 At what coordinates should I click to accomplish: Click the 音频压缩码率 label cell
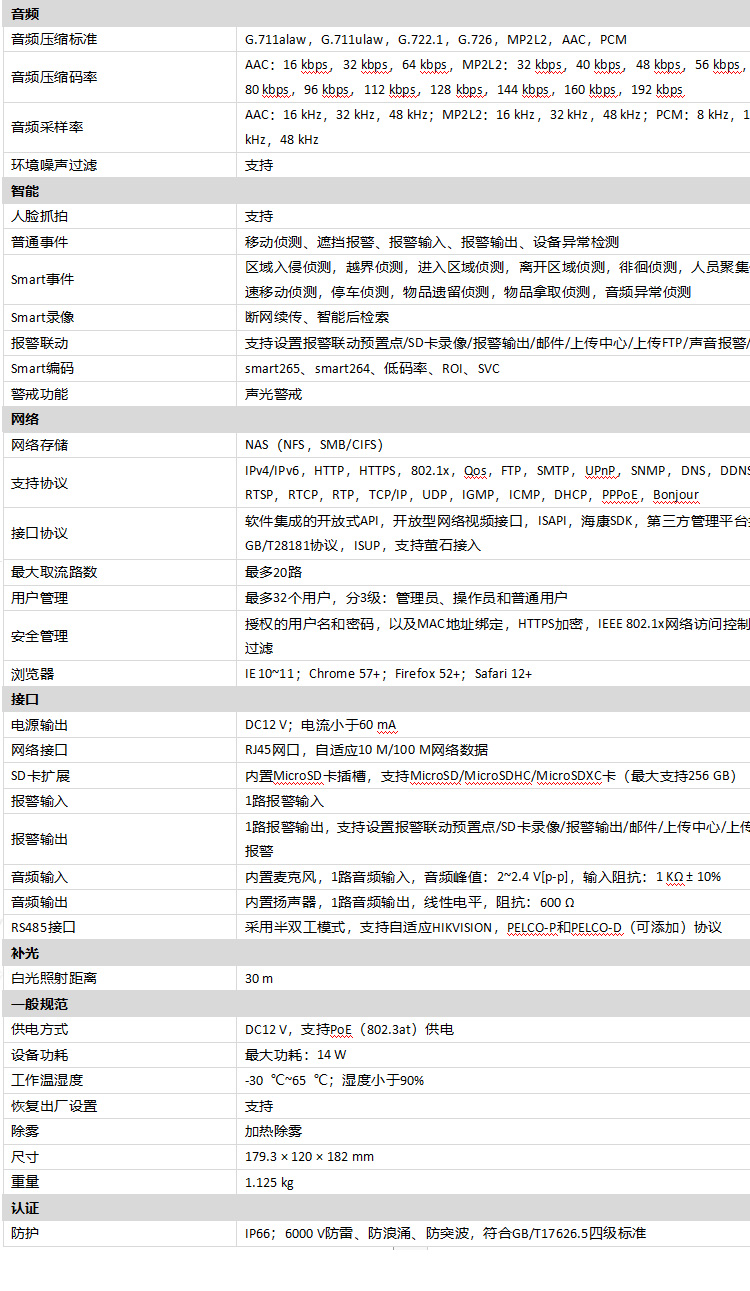(54, 77)
